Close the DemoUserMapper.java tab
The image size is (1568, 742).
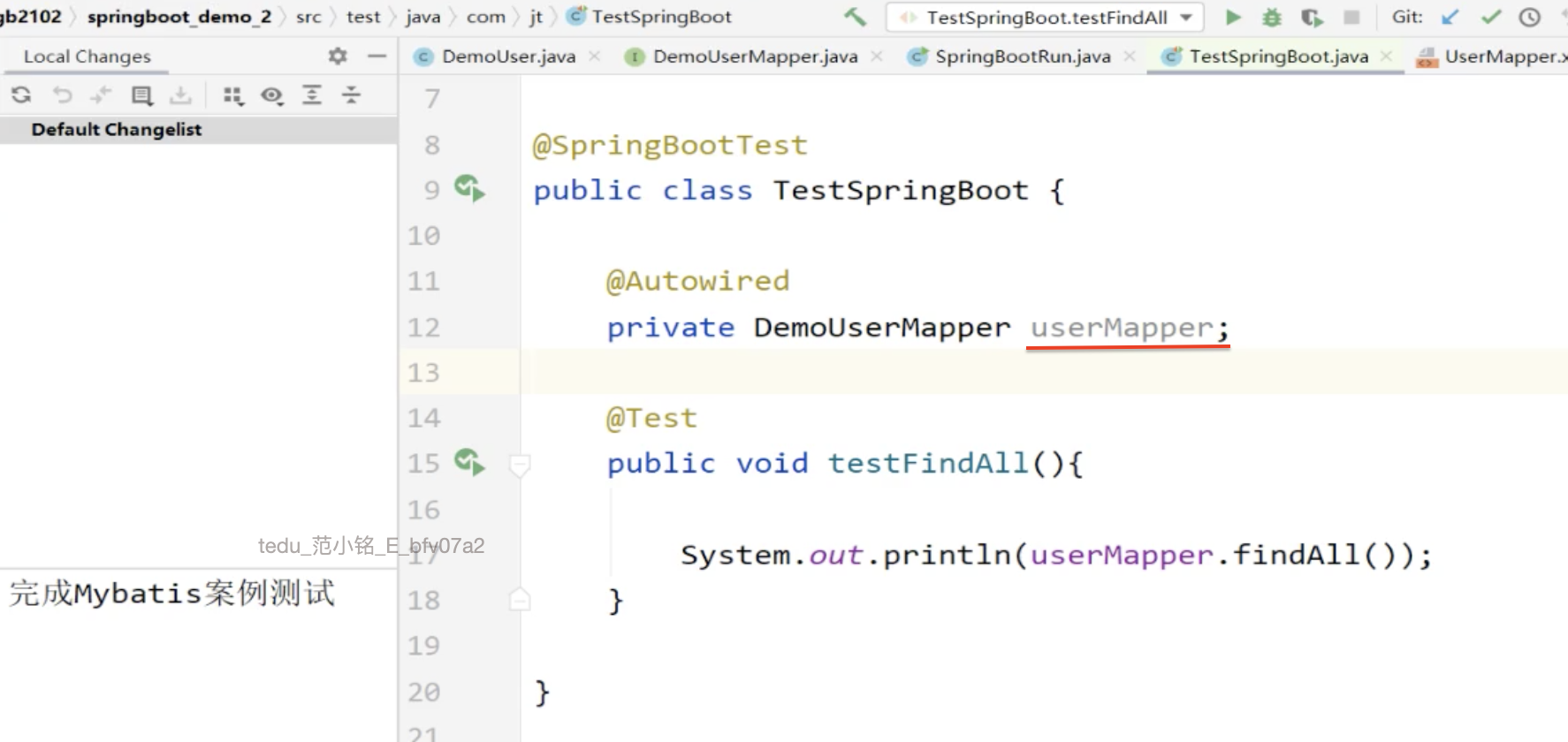point(876,57)
